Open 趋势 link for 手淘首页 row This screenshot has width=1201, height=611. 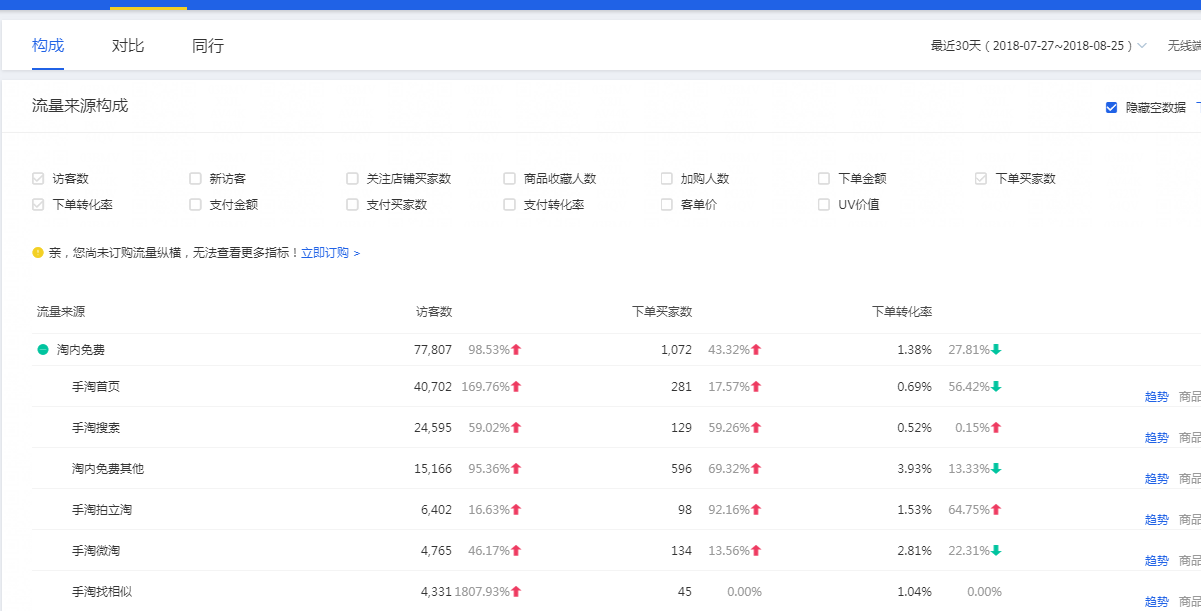pyautogui.click(x=1156, y=396)
